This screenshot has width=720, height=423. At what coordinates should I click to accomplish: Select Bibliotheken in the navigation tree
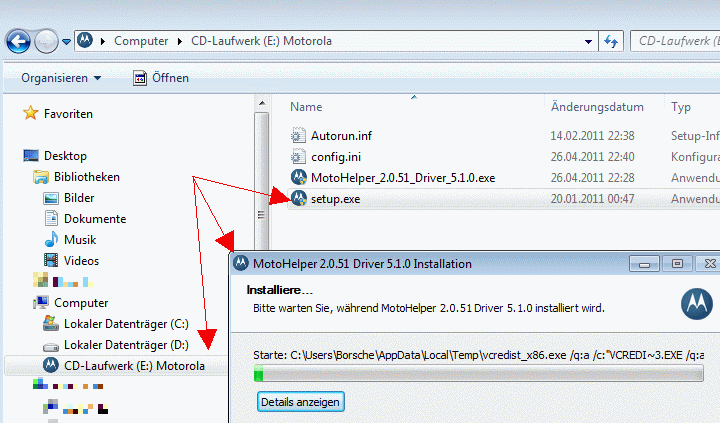[x=87, y=177]
